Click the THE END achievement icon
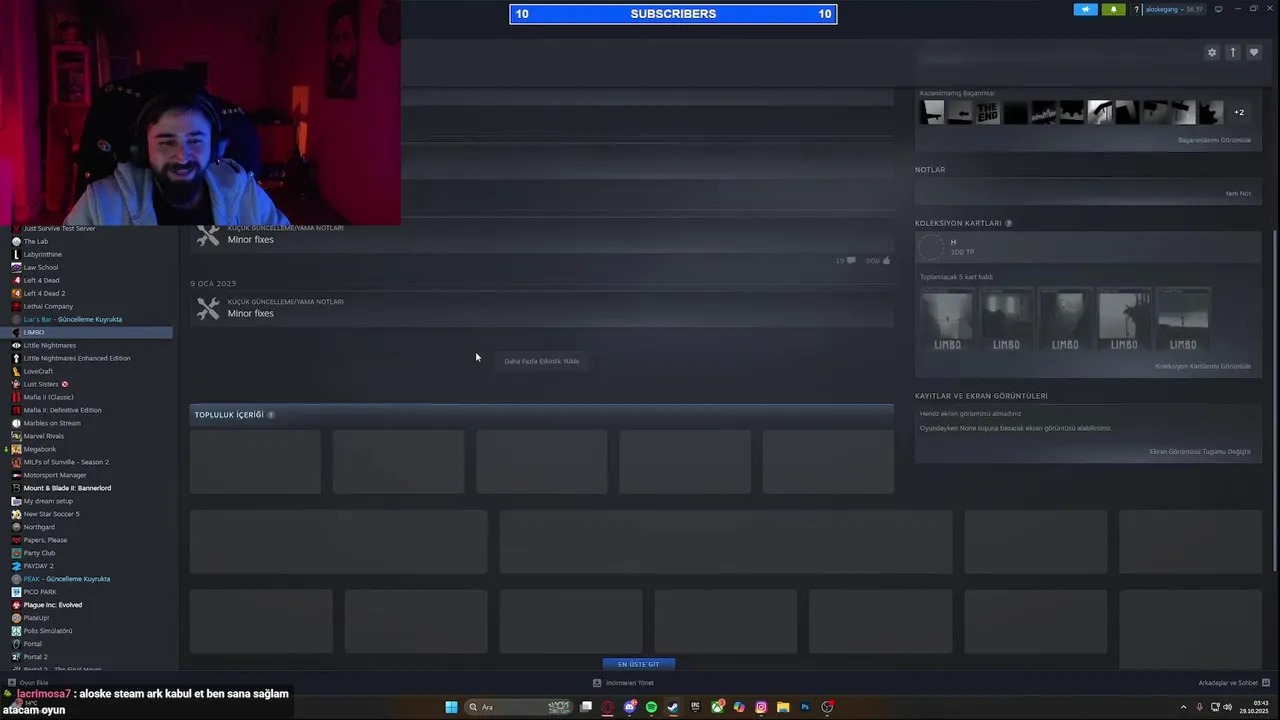This screenshot has height=720, width=1280. tap(987, 112)
